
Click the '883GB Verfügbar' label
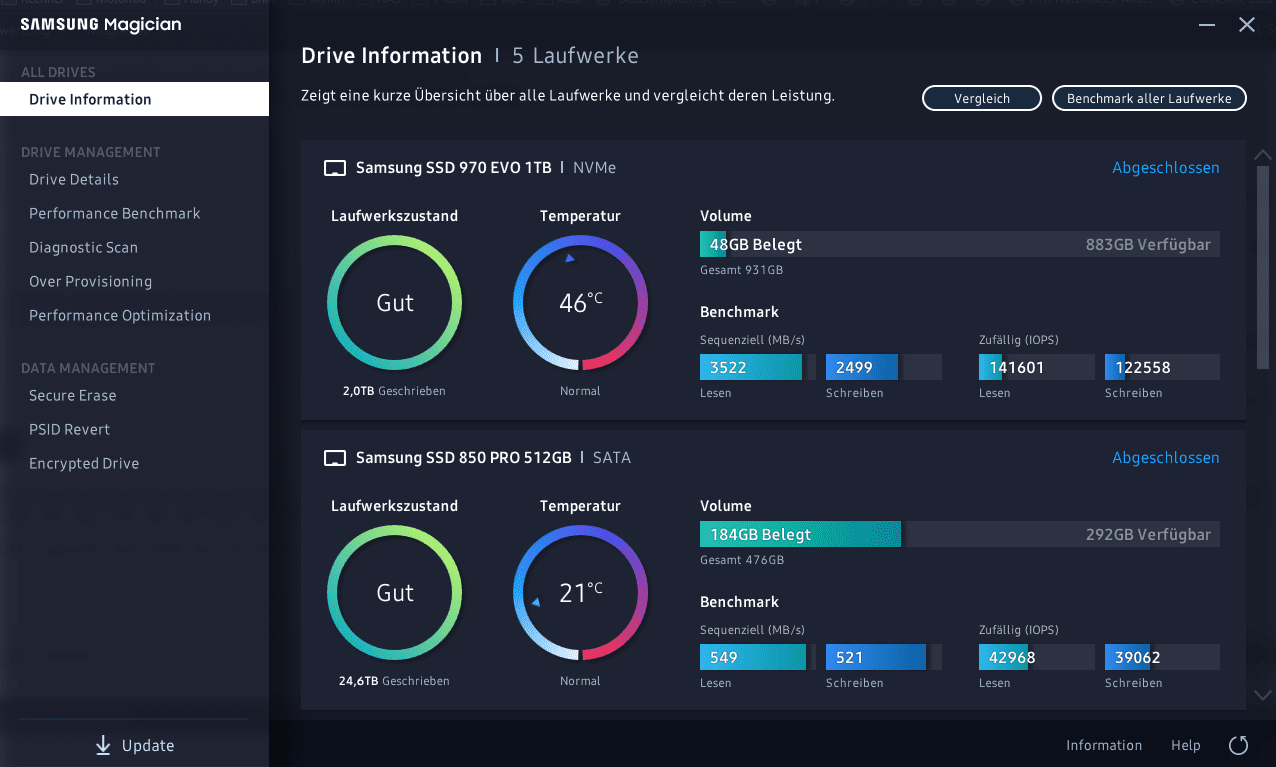[x=1148, y=244]
